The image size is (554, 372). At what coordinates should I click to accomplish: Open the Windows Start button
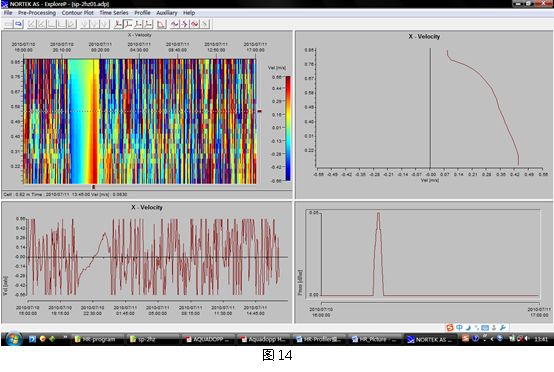pos(13,339)
